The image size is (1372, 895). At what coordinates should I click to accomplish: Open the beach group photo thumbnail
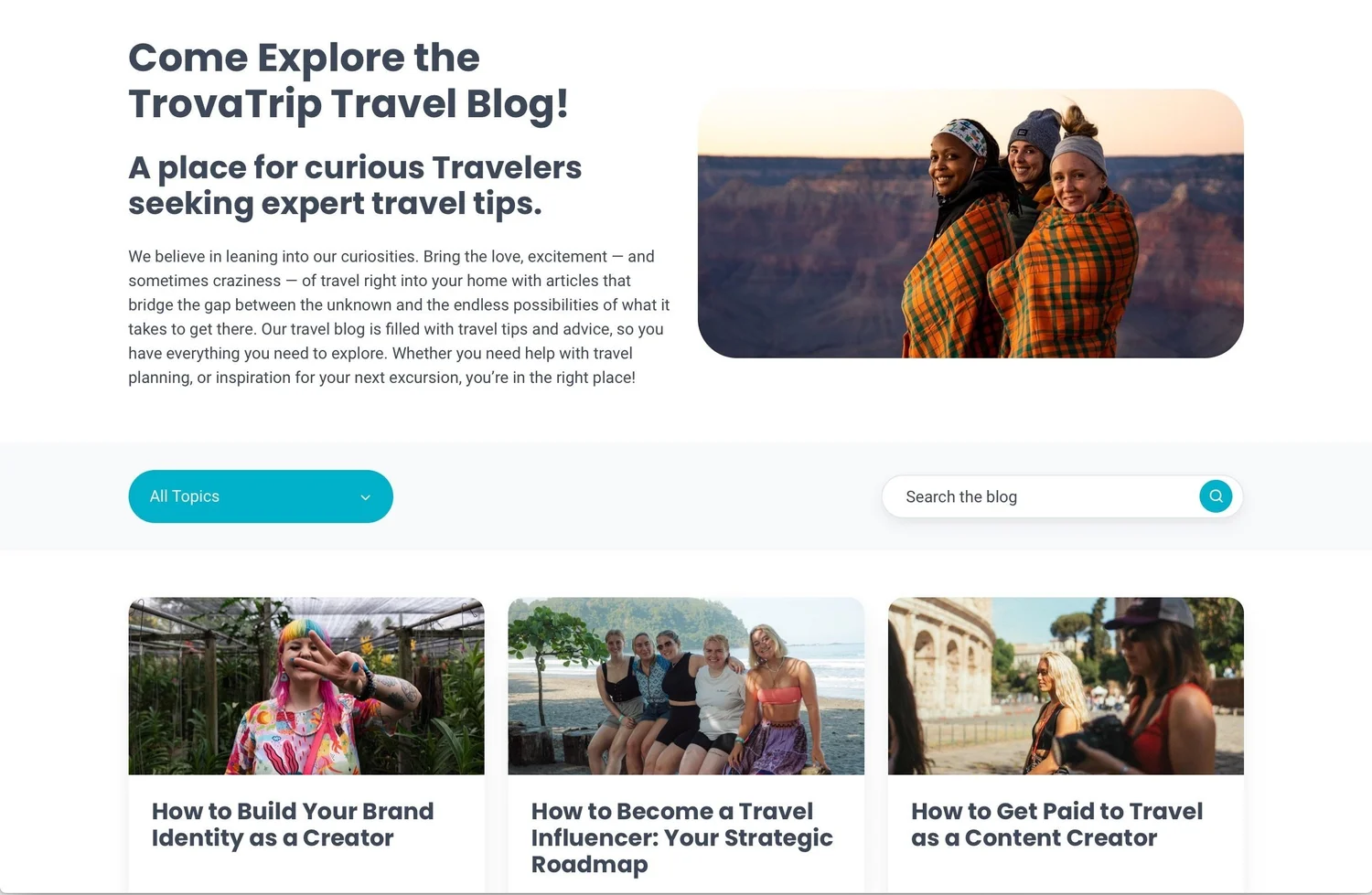tap(686, 686)
